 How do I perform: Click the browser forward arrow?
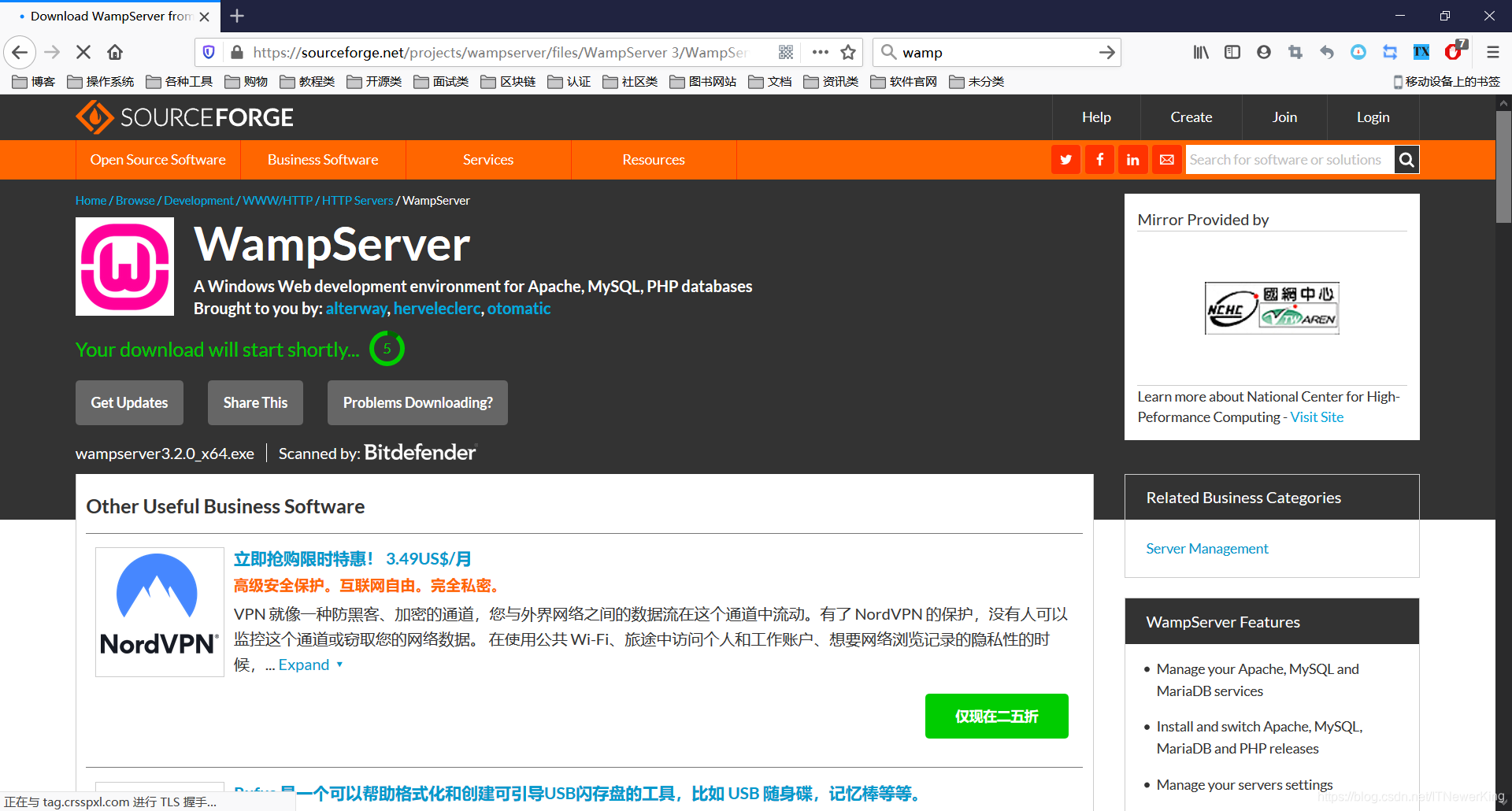(x=52, y=52)
